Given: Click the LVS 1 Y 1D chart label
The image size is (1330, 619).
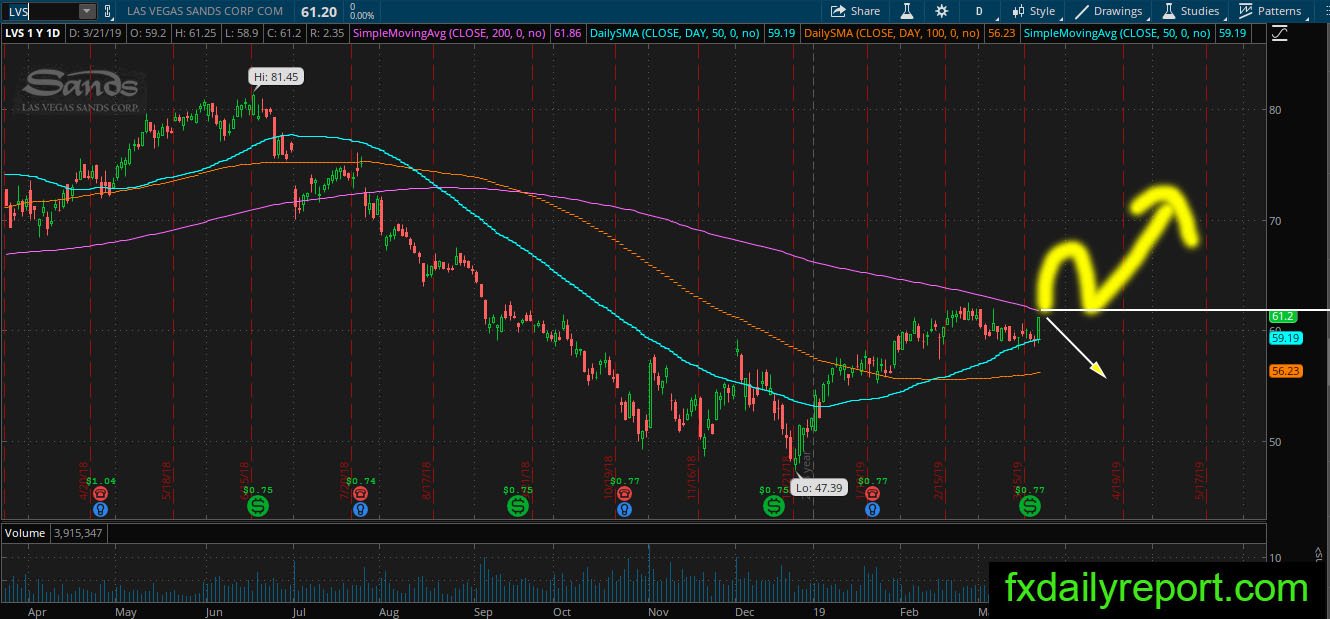Looking at the screenshot, I should [x=33, y=33].
